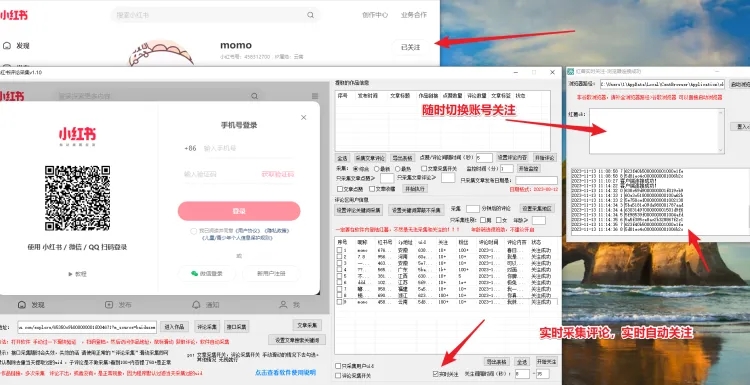
Task: Click the 点赞/评论间隔时间 seconds field
Action: click(x=484, y=158)
